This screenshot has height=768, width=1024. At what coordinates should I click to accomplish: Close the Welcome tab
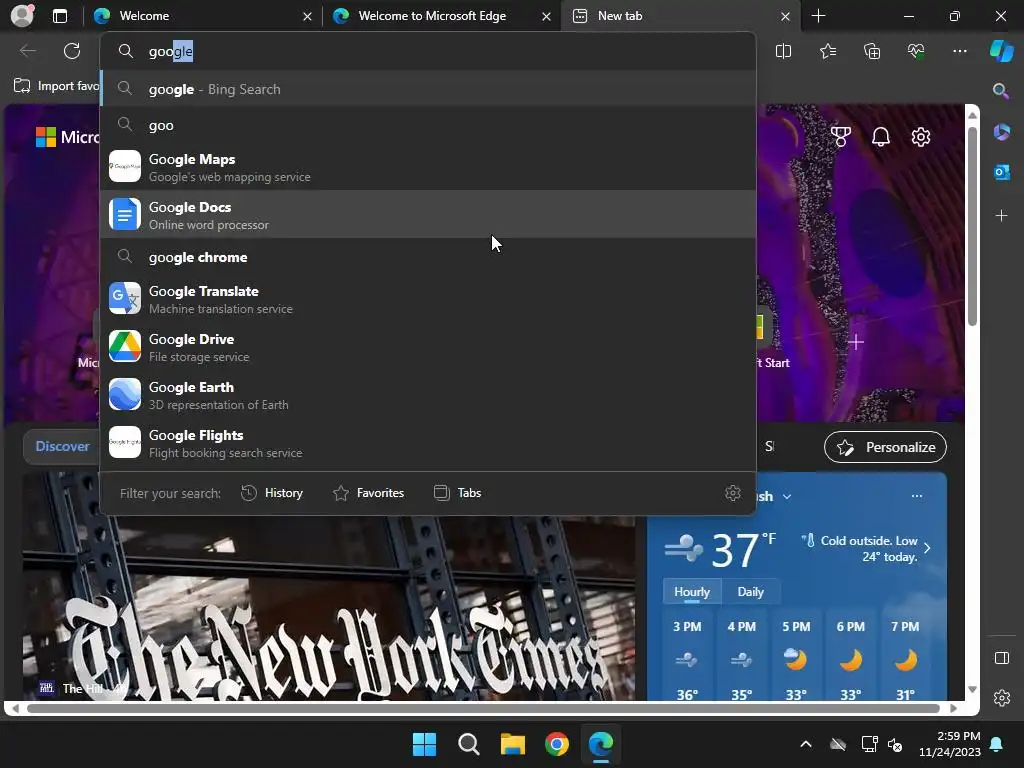(x=307, y=16)
